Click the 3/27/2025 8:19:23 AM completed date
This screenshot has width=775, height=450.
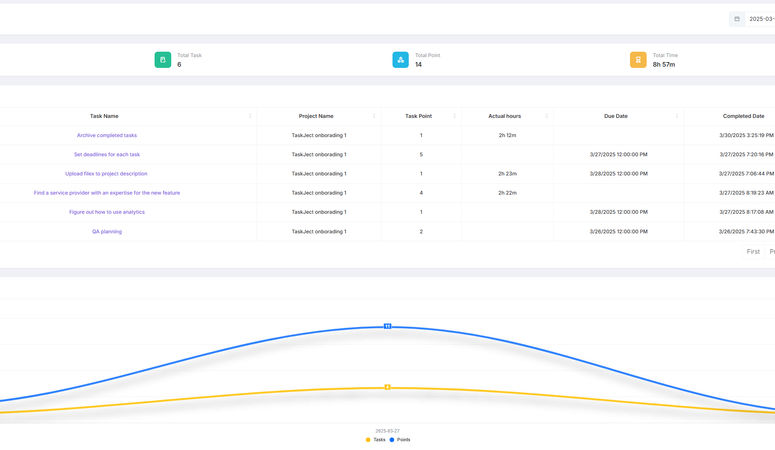[x=746, y=193]
